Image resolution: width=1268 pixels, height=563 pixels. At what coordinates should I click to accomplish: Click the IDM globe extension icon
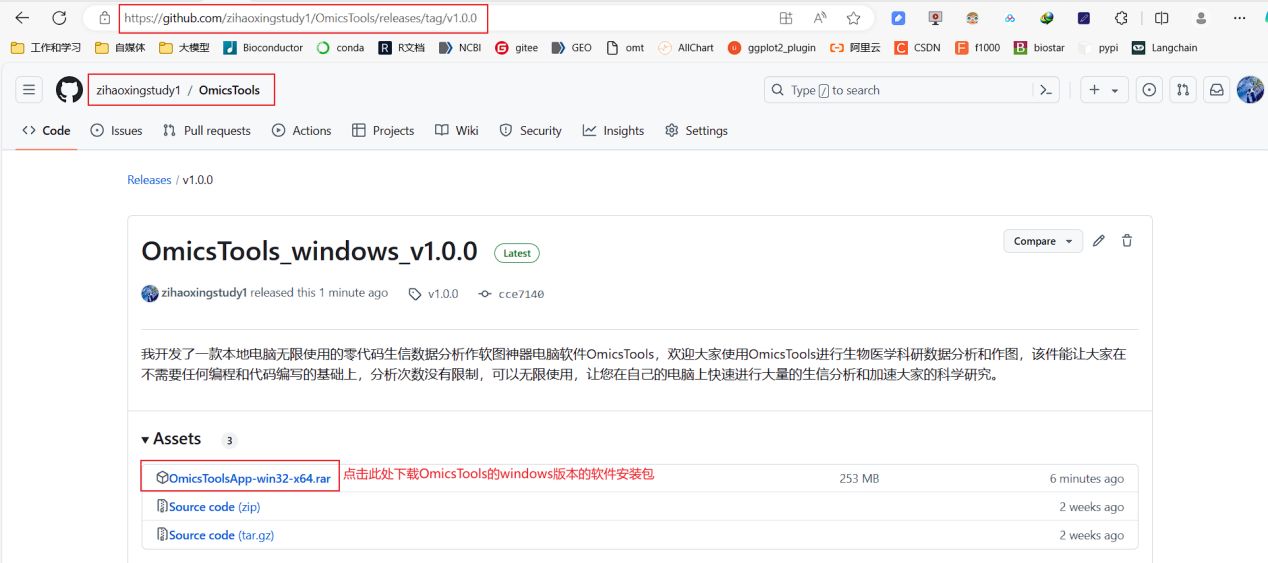point(1047,18)
